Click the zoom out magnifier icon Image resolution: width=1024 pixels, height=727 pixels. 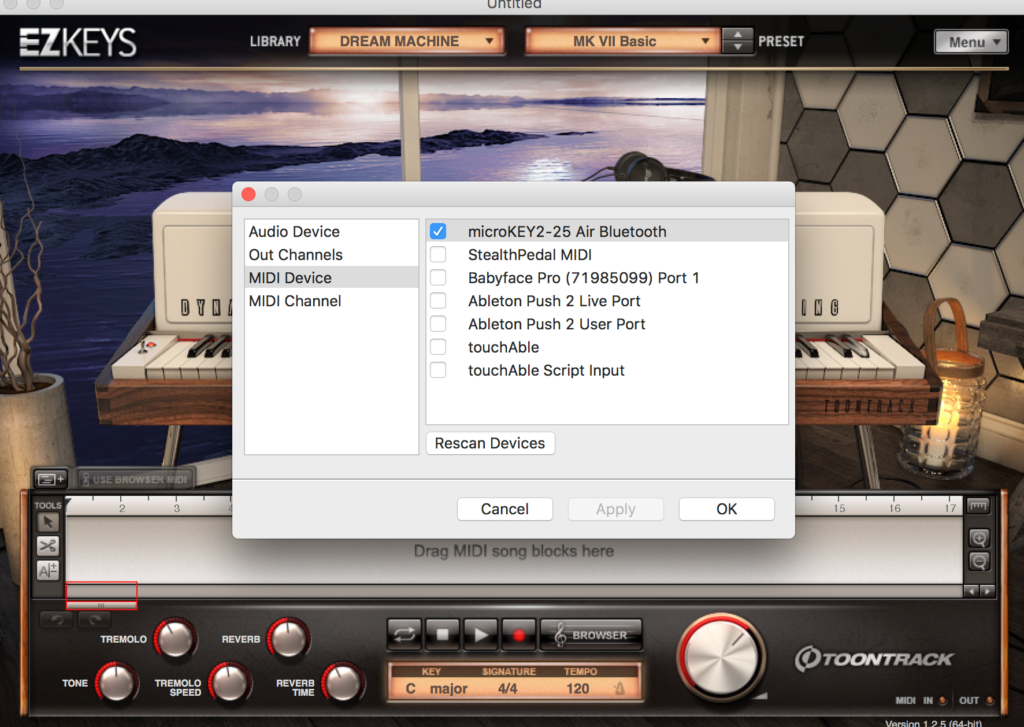979,561
